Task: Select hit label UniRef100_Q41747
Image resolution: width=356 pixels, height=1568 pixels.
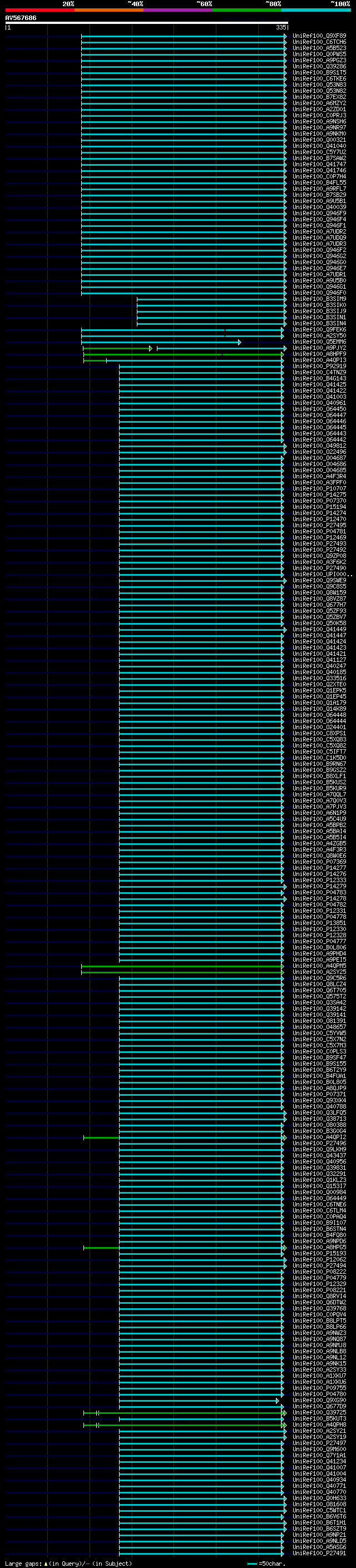Action: (319, 164)
